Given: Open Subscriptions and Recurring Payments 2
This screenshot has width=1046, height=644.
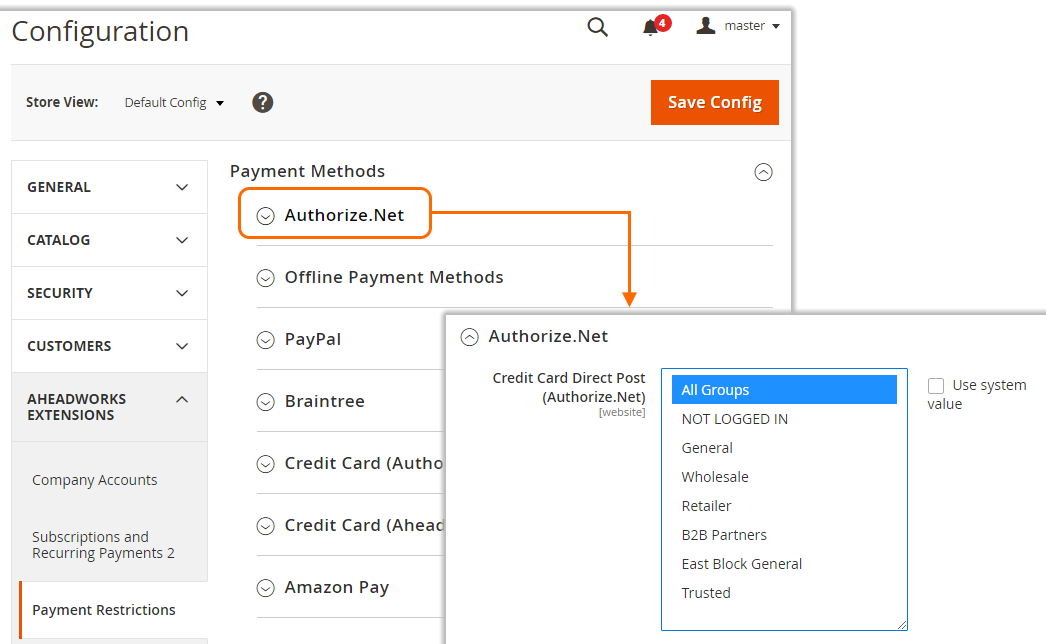Looking at the screenshot, I should (103, 545).
